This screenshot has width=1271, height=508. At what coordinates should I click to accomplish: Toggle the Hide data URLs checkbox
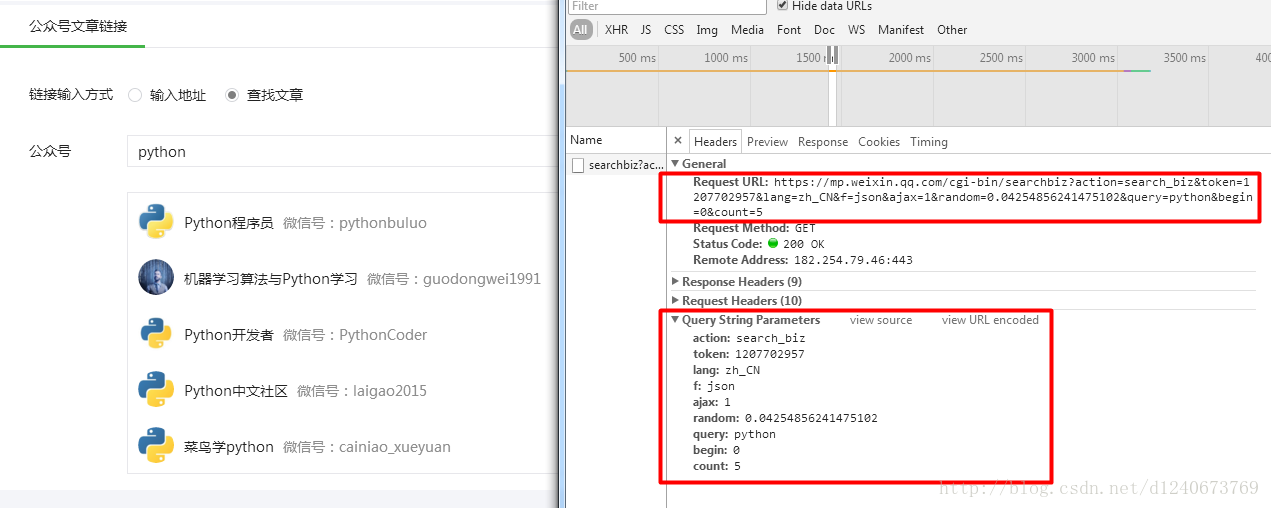tap(782, 6)
